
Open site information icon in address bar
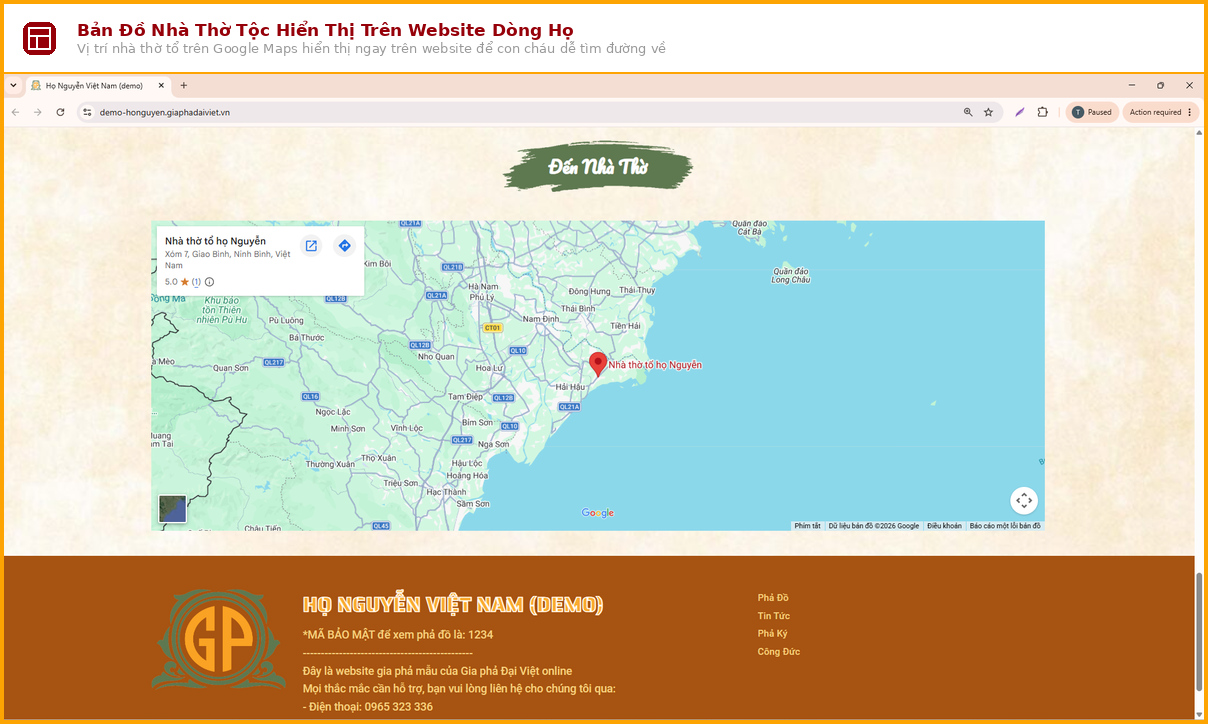tap(88, 112)
